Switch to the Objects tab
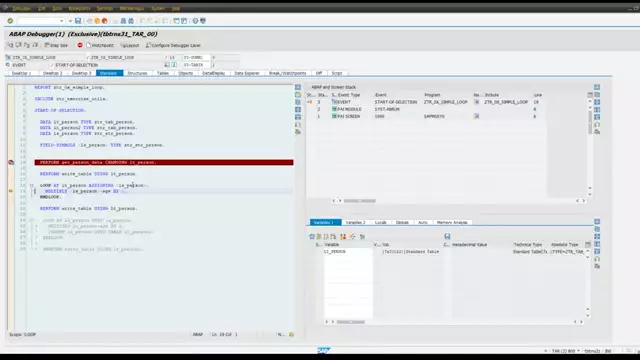The image size is (640, 360). coord(186,73)
